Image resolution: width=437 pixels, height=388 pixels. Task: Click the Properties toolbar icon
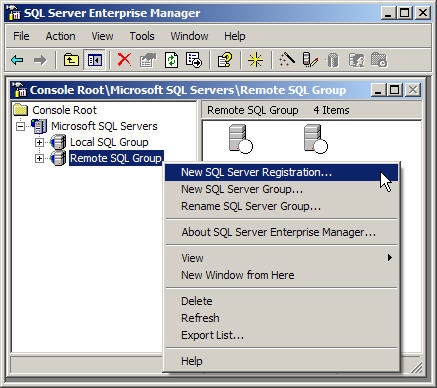[x=148, y=60]
